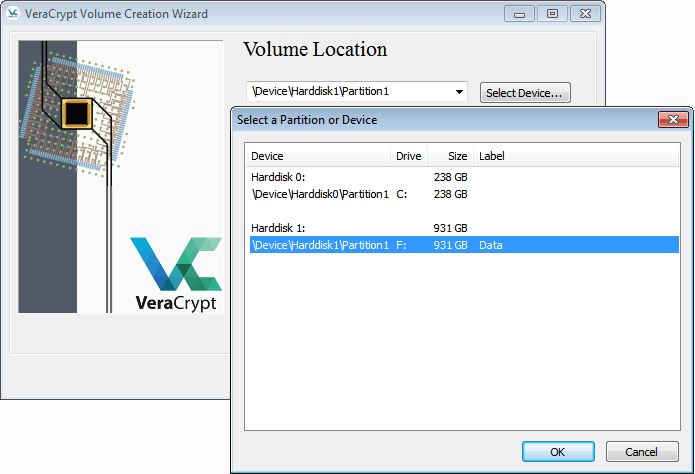Click the F: drive letter cell
Screen dimensions: 695x474
pyautogui.click(x=401, y=245)
